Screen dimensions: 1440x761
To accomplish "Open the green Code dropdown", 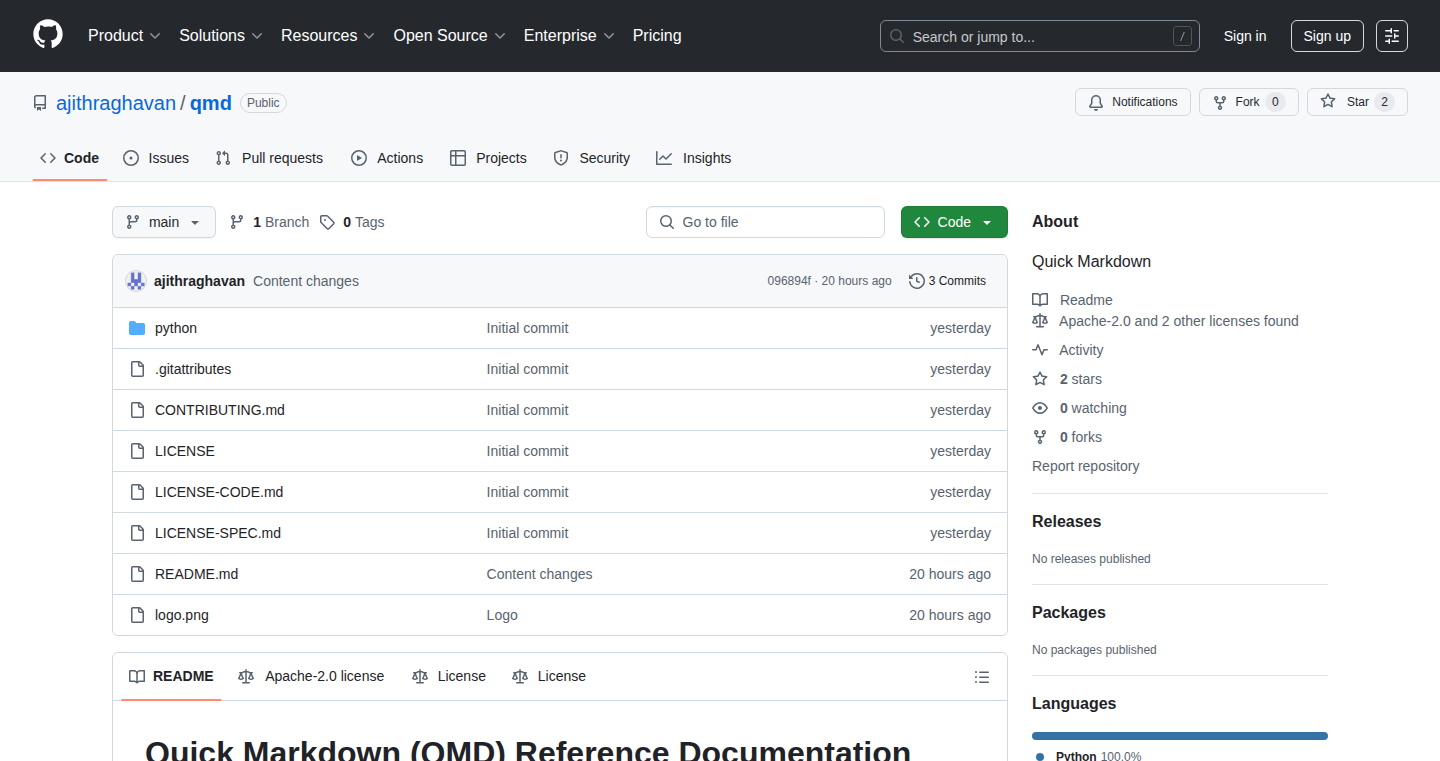I will [x=954, y=222].
